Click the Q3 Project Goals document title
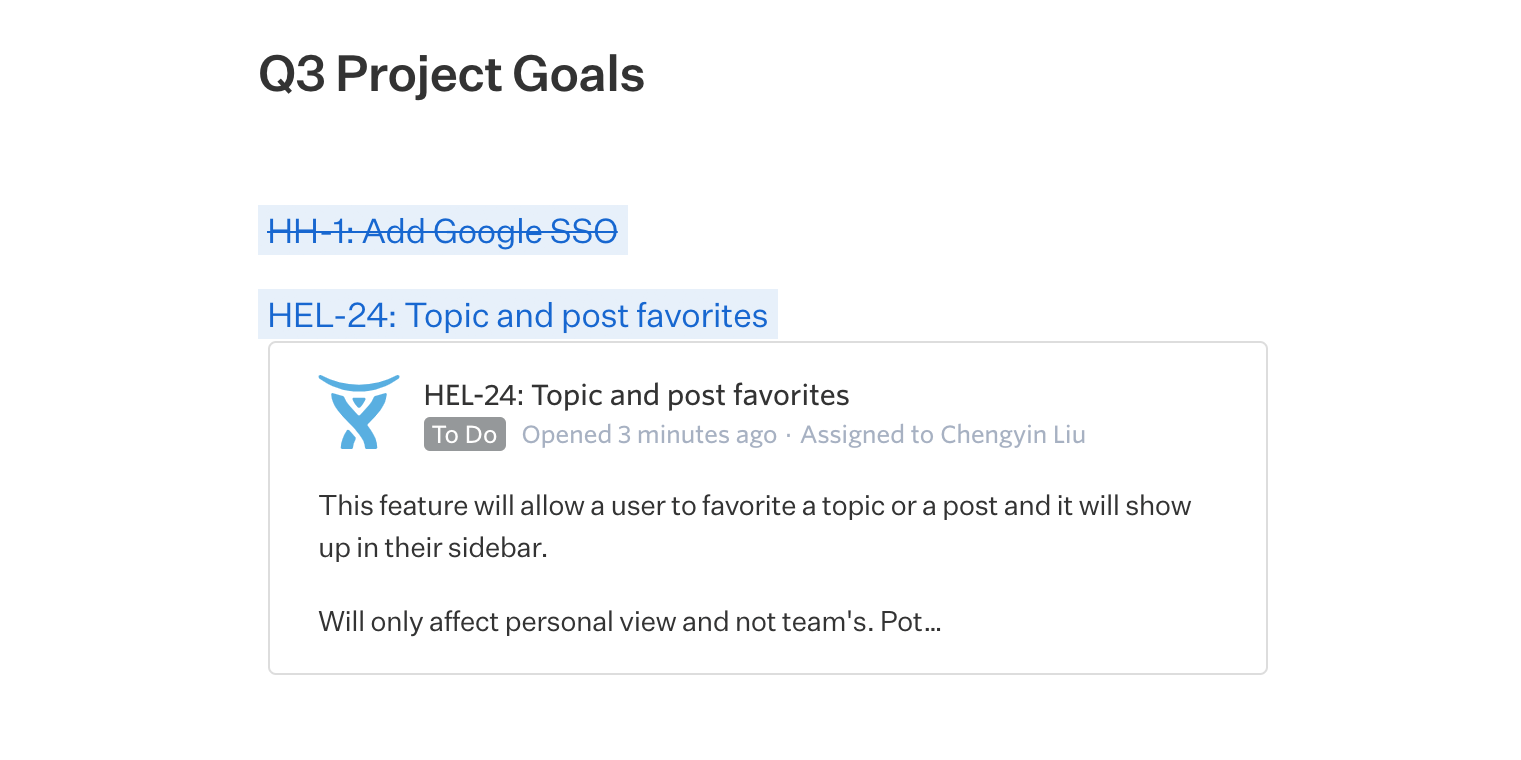The height and width of the screenshot is (760, 1521). pos(451,74)
